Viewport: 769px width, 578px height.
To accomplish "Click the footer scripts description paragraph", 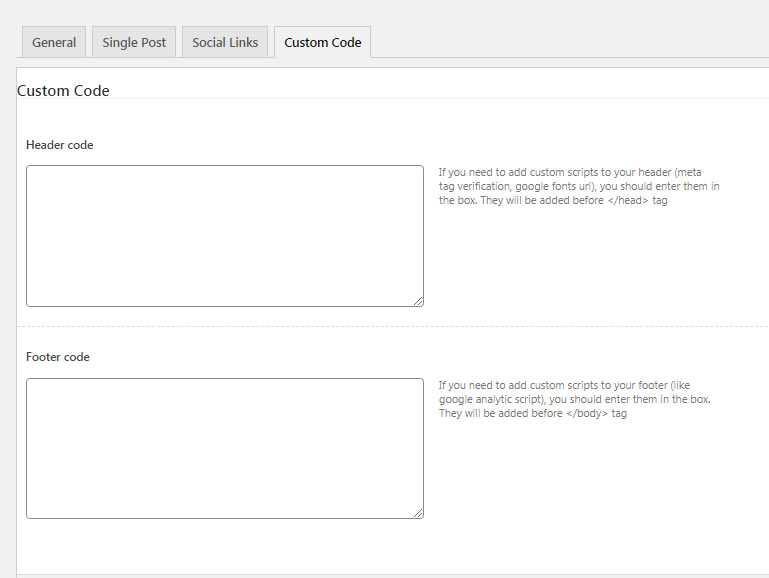I will pyautogui.click(x=574, y=399).
